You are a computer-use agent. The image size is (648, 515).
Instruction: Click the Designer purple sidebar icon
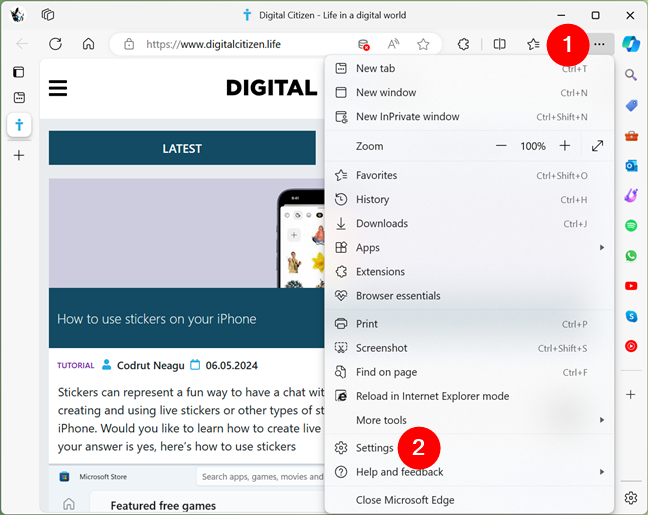tap(631, 196)
